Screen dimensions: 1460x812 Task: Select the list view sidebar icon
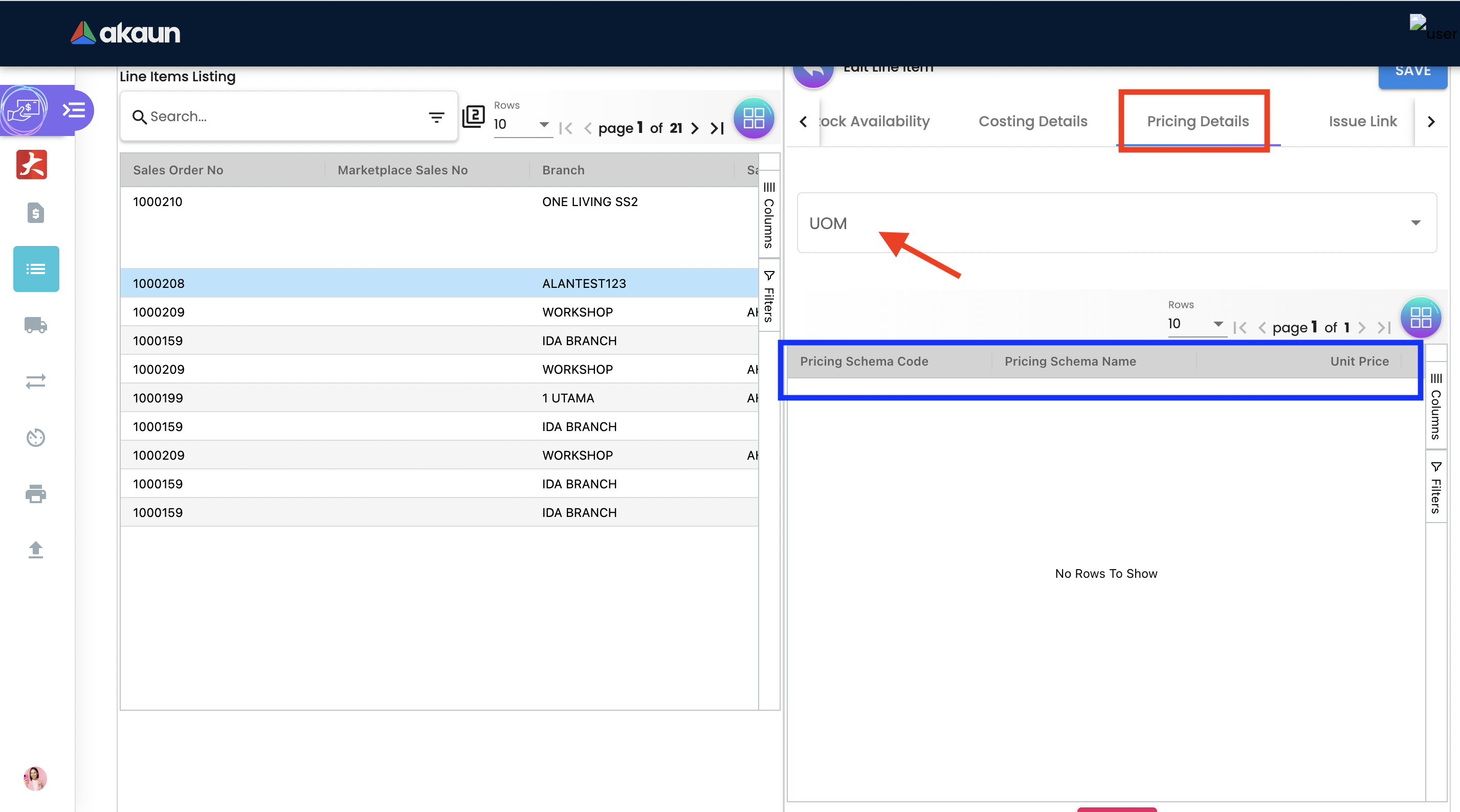click(36, 268)
